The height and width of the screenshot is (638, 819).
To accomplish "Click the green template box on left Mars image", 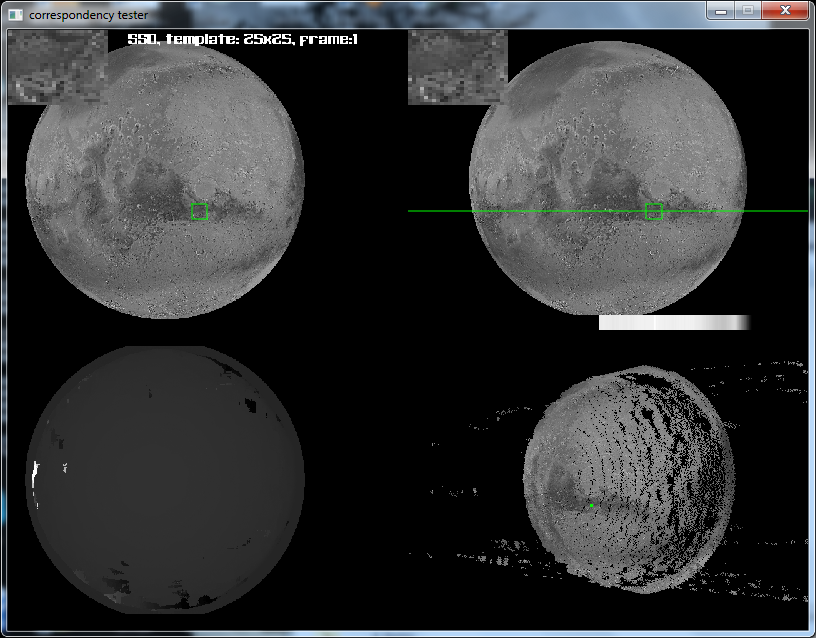I will click(x=199, y=211).
